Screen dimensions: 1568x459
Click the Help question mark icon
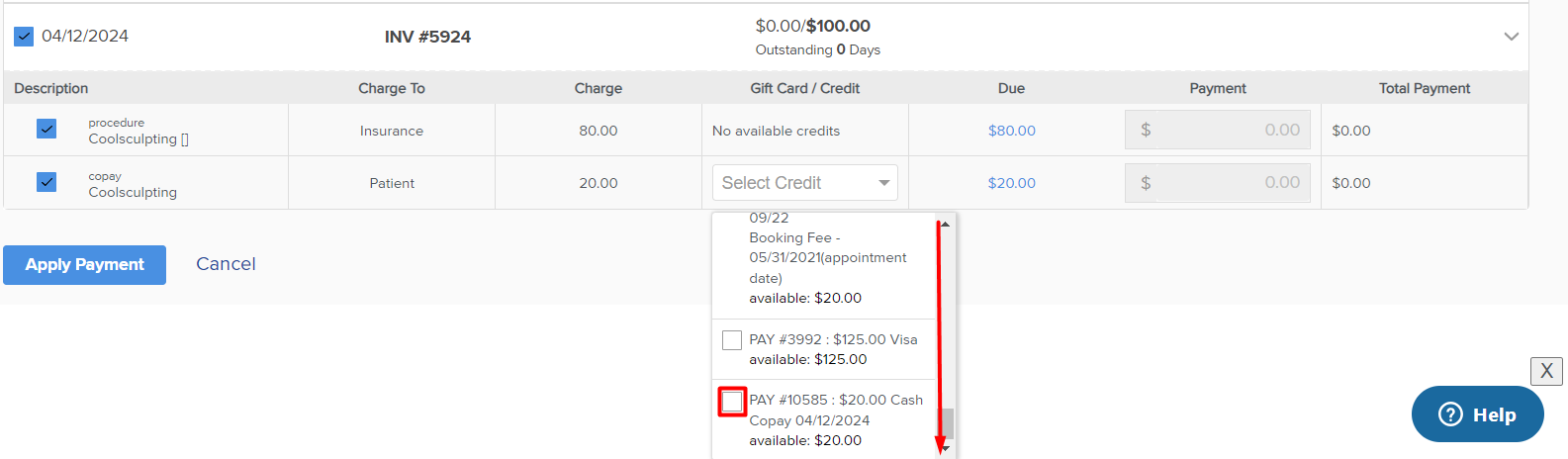click(1450, 414)
